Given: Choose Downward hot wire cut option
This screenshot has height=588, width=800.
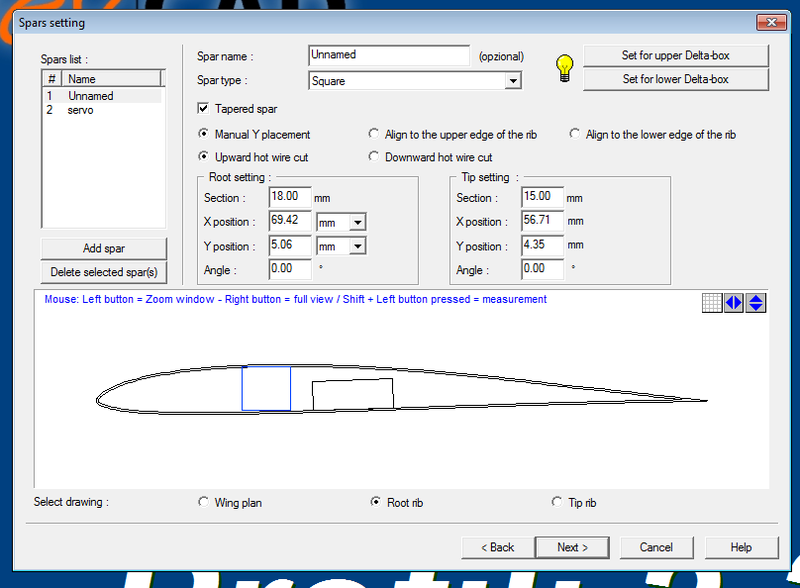Looking at the screenshot, I should (375, 157).
